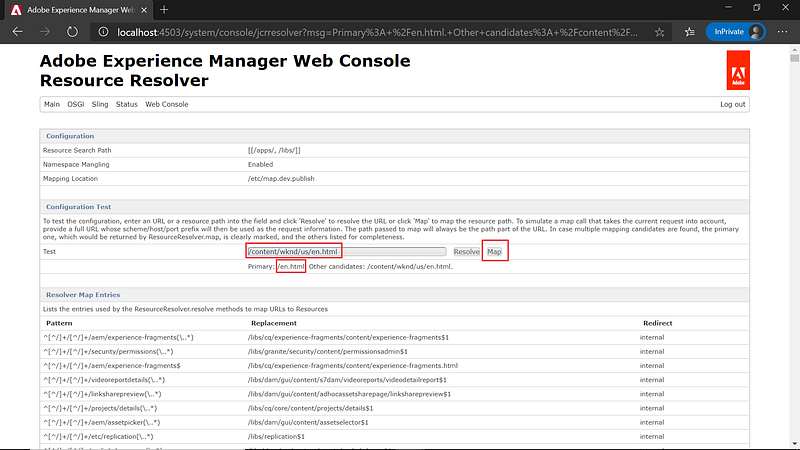Click the /libs/replication$1 replacement path
The width and height of the screenshot is (800, 450).
point(276,436)
